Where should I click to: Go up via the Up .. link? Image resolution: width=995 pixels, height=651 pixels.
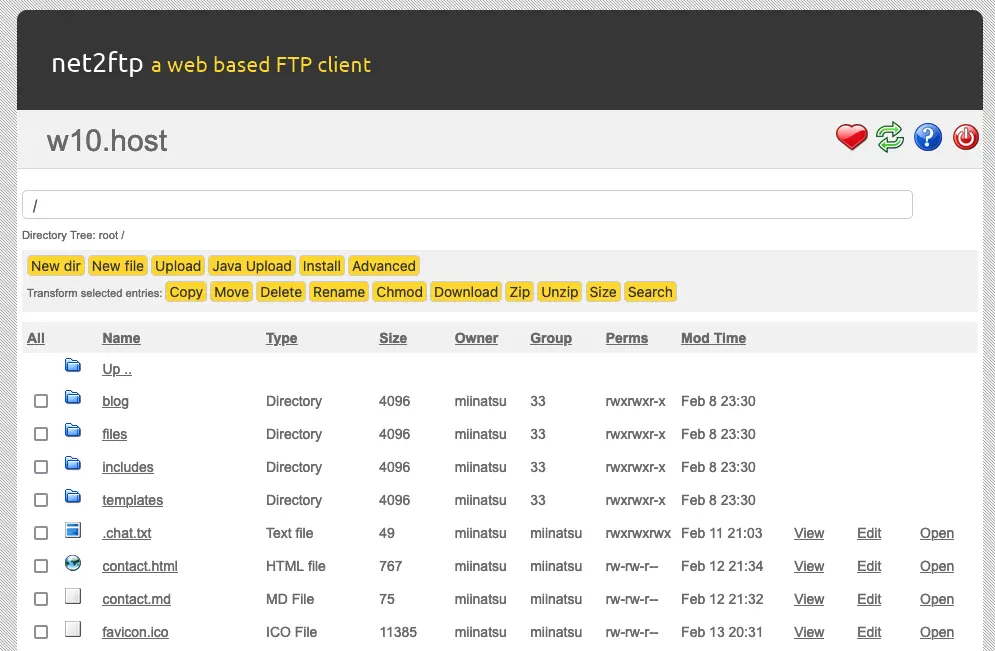[x=117, y=369]
